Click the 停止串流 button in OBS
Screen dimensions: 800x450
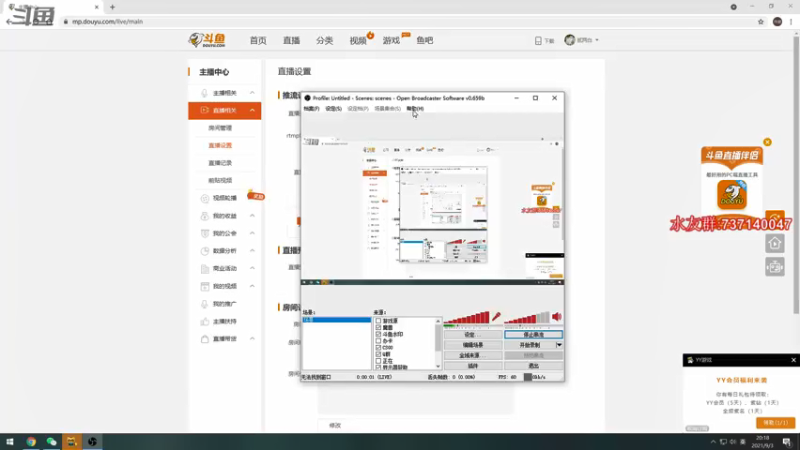click(534, 335)
